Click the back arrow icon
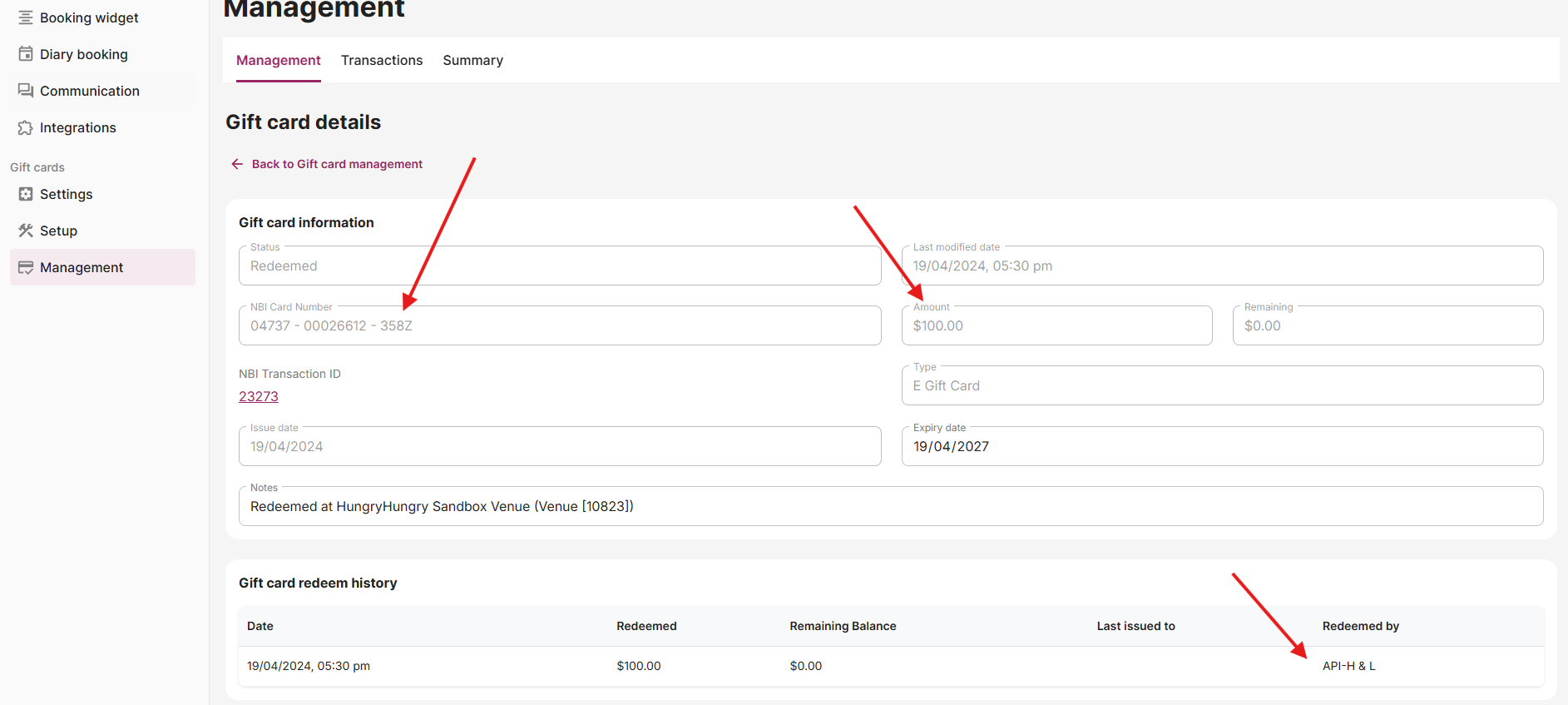 (237, 164)
